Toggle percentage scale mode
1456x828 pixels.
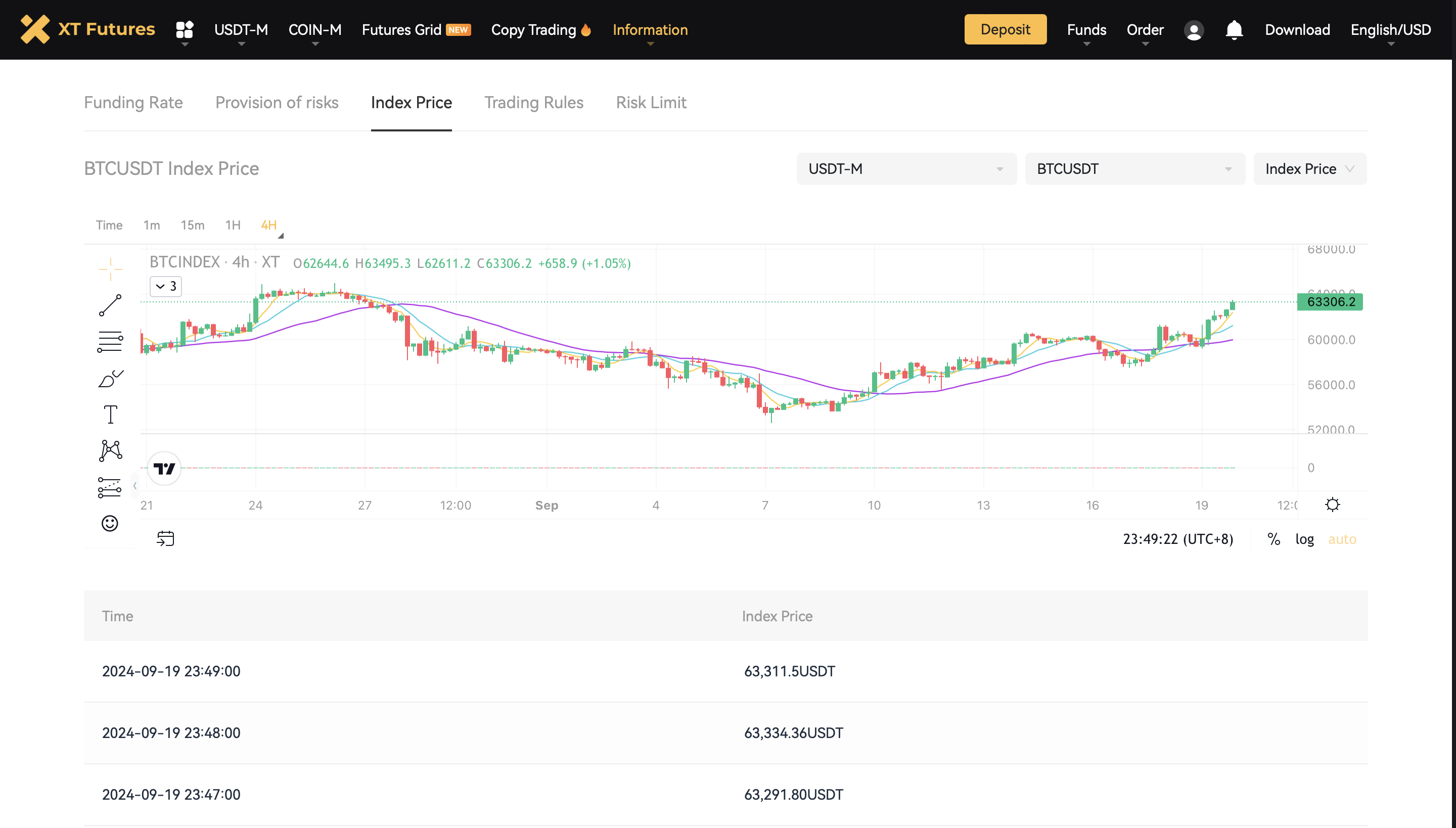click(1274, 539)
